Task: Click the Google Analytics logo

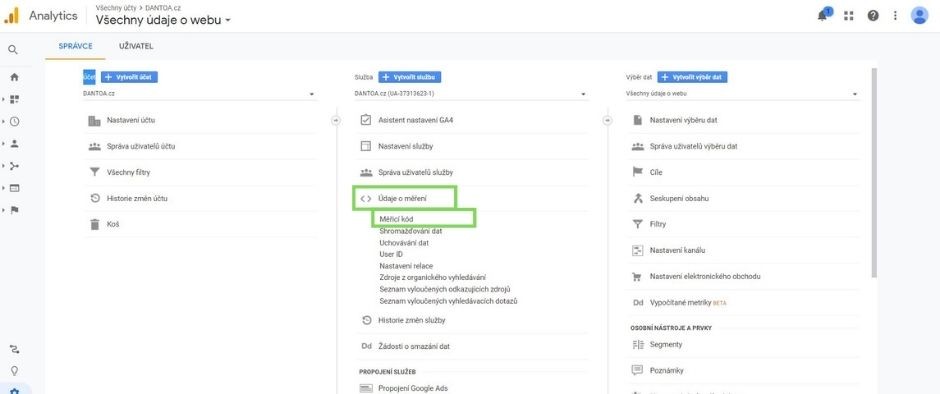Action: coord(11,16)
